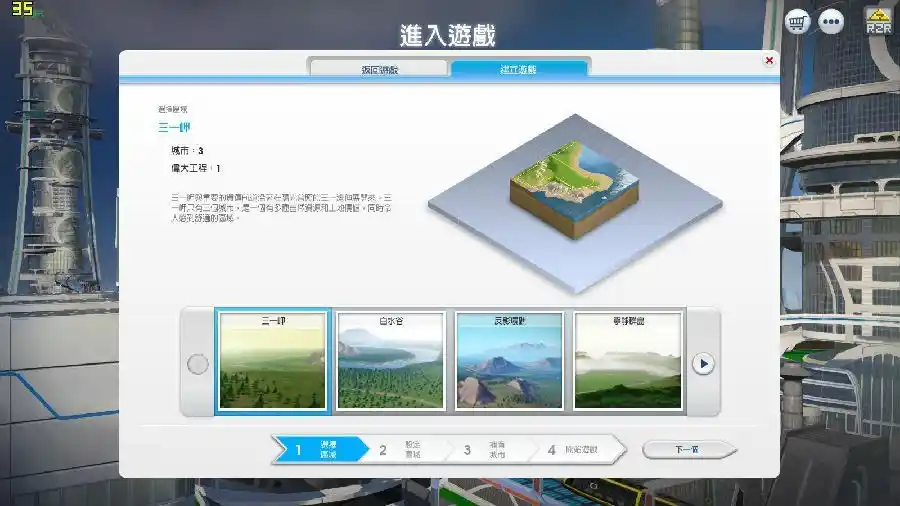
Task: Click the R2R icon in top-right corner
Action: tap(879, 21)
